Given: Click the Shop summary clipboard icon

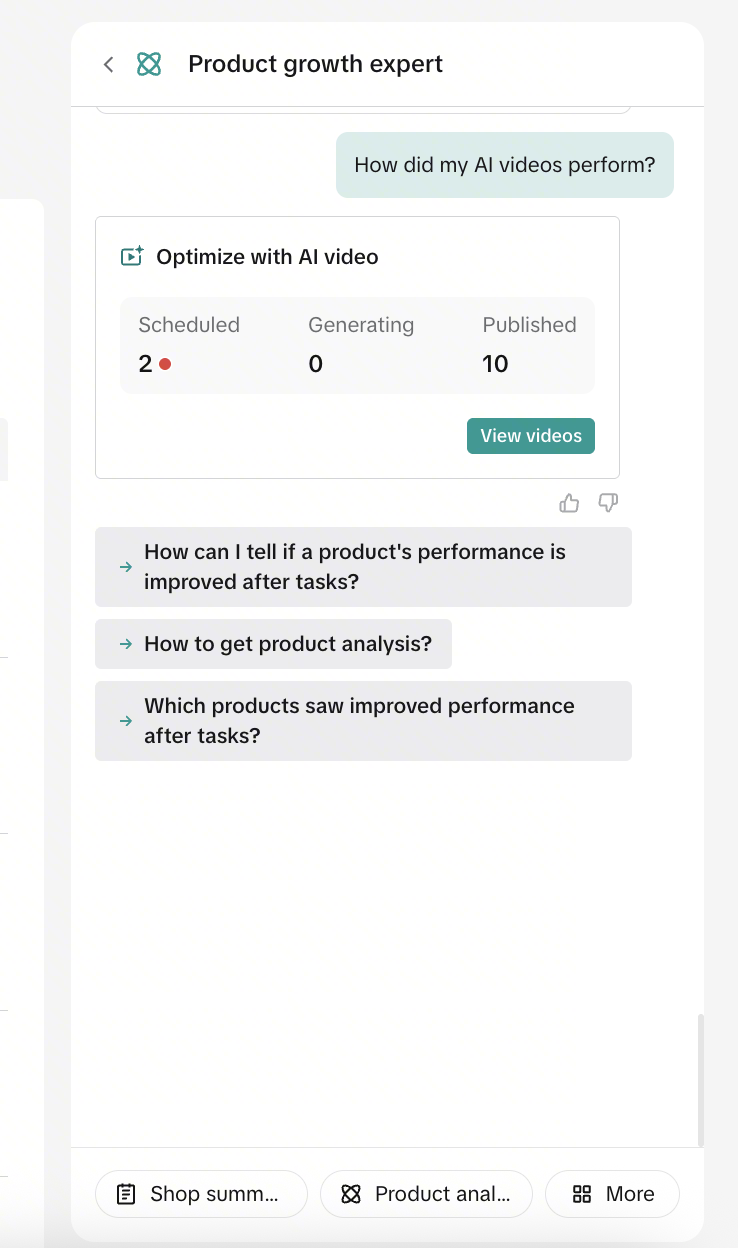Looking at the screenshot, I should (126, 1194).
